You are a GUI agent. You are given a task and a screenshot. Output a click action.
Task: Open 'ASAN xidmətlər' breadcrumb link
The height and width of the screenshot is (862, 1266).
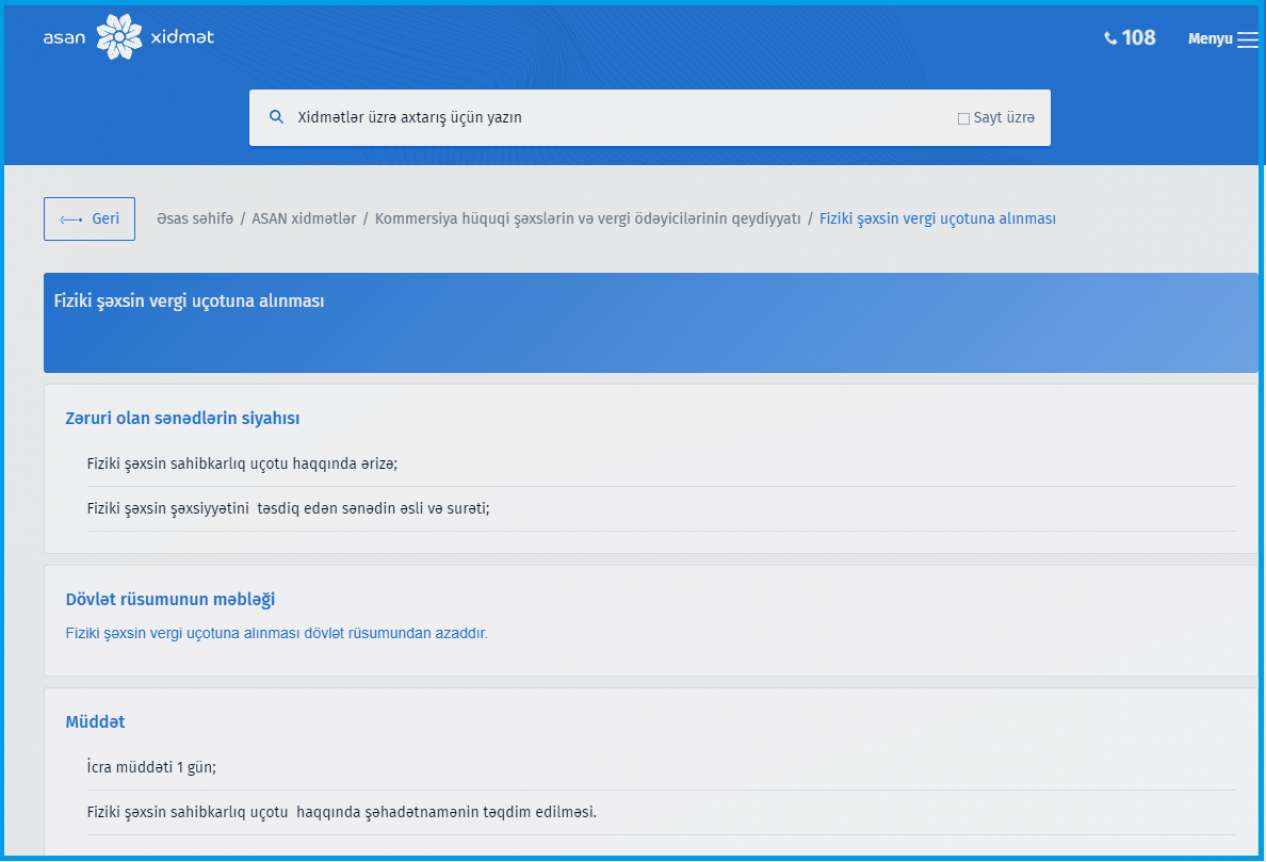(x=304, y=219)
